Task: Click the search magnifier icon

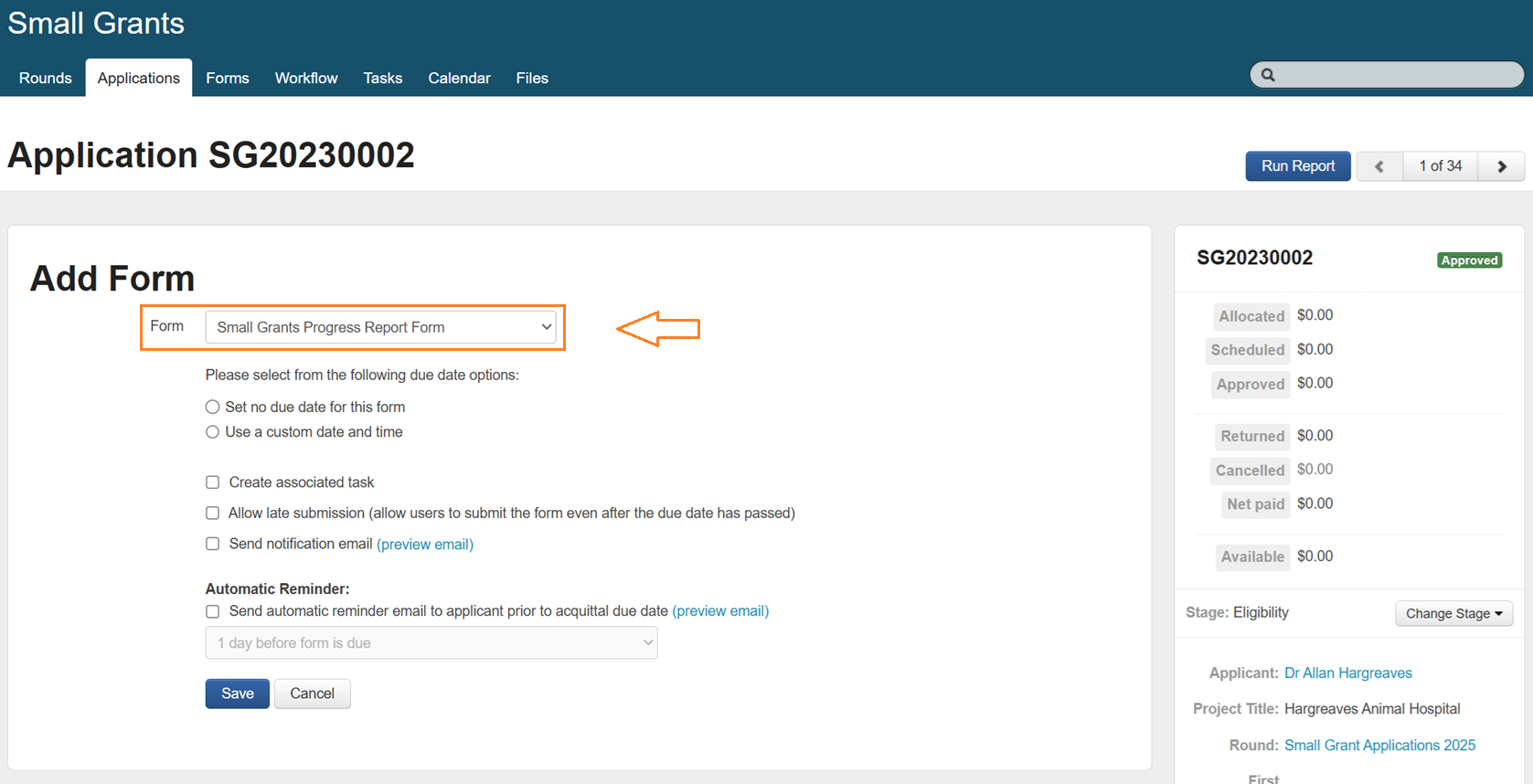Action: [1268, 75]
